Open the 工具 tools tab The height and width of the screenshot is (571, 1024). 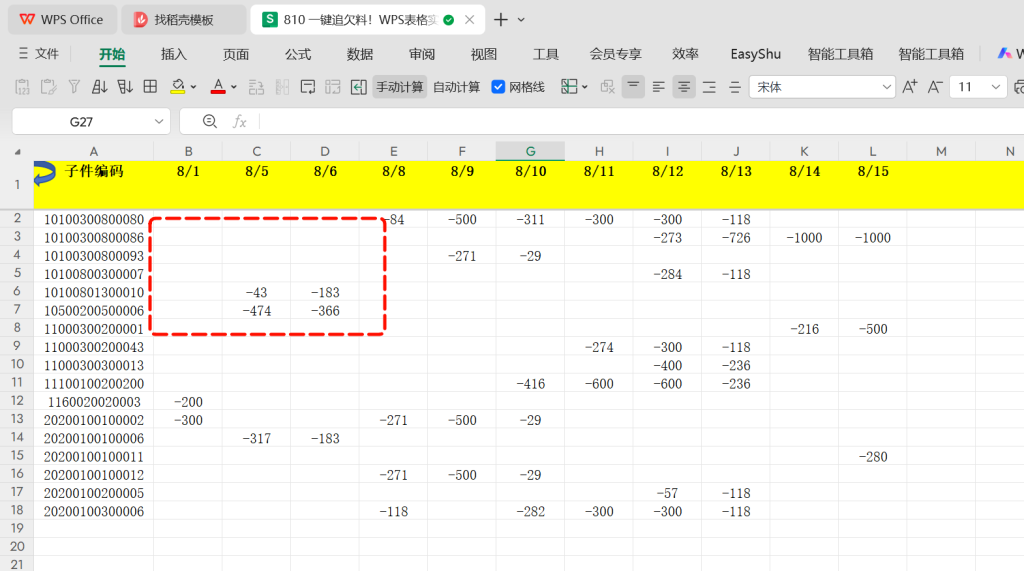546,54
